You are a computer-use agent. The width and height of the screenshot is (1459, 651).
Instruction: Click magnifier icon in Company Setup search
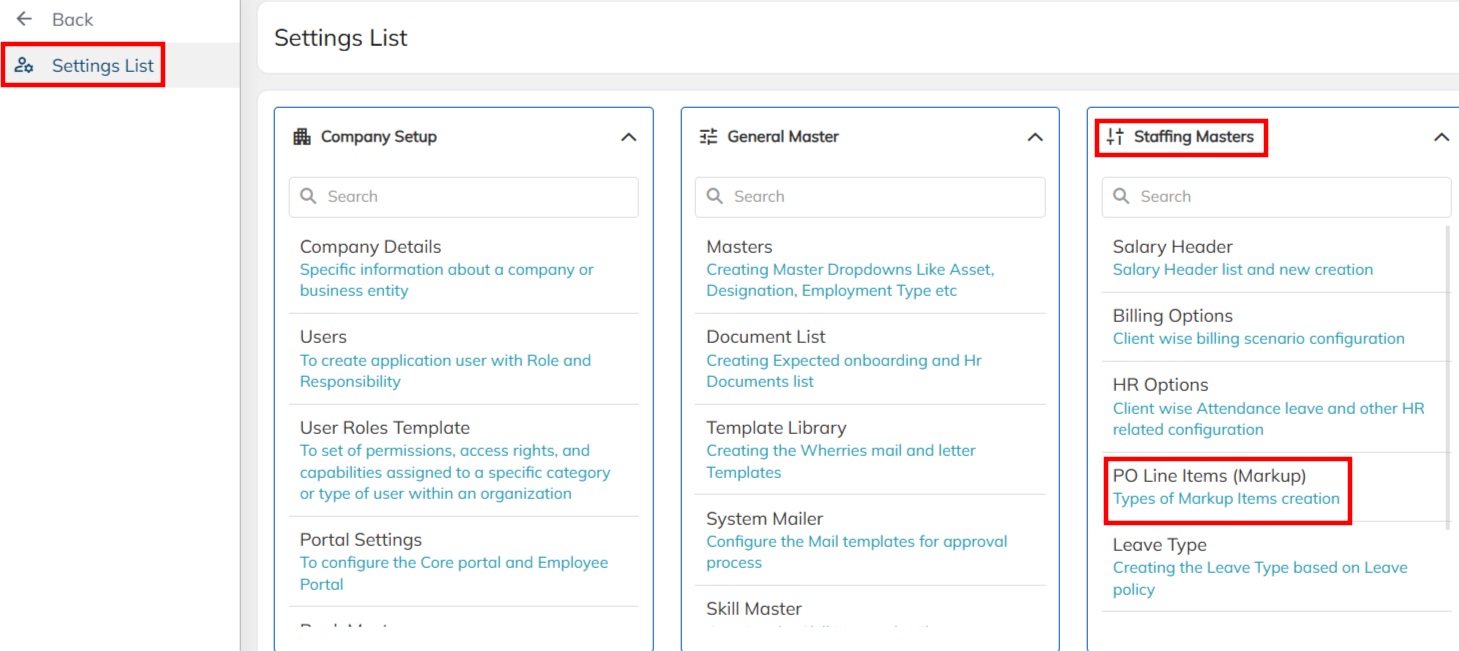coord(309,197)
